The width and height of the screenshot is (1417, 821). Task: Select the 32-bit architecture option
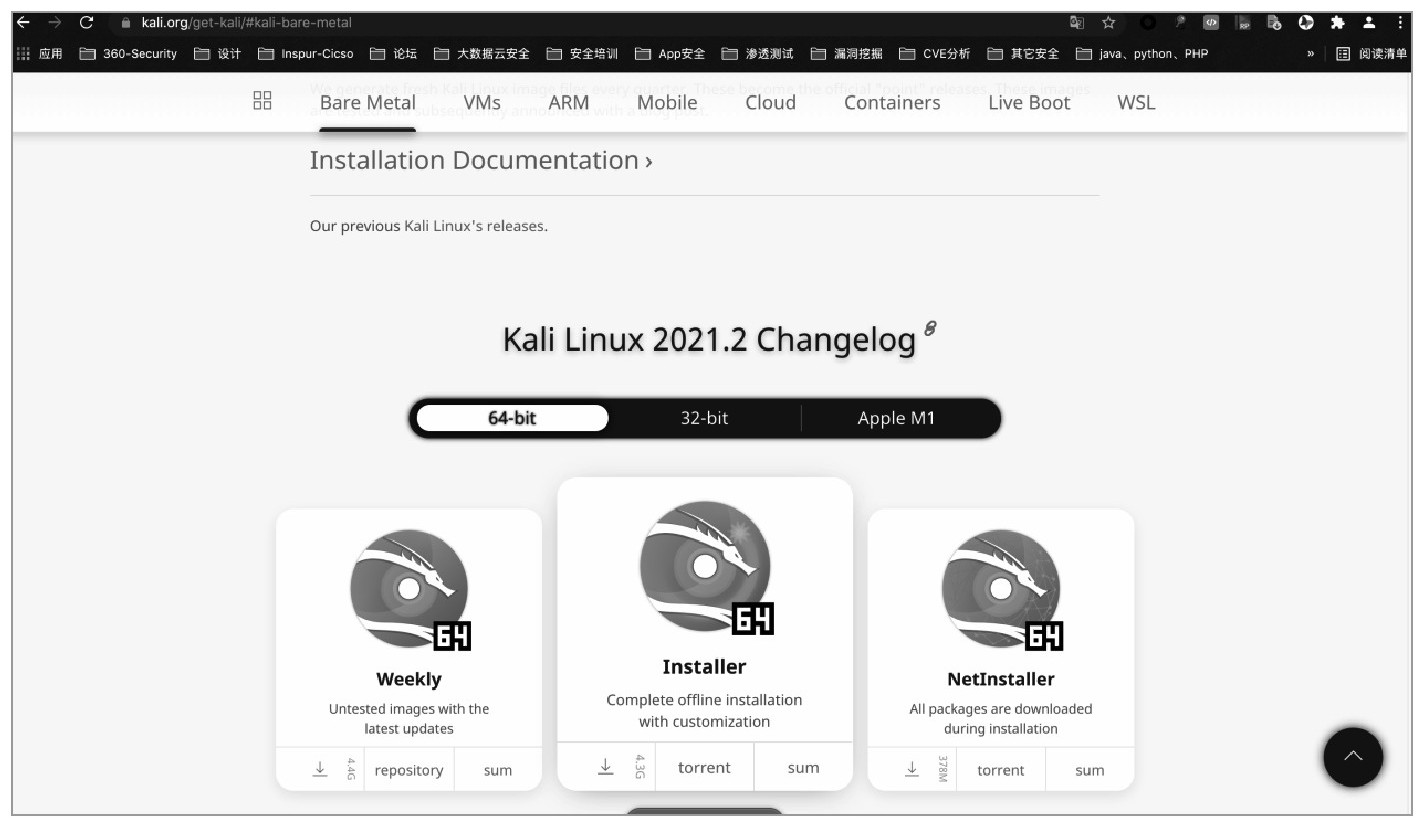704,418
